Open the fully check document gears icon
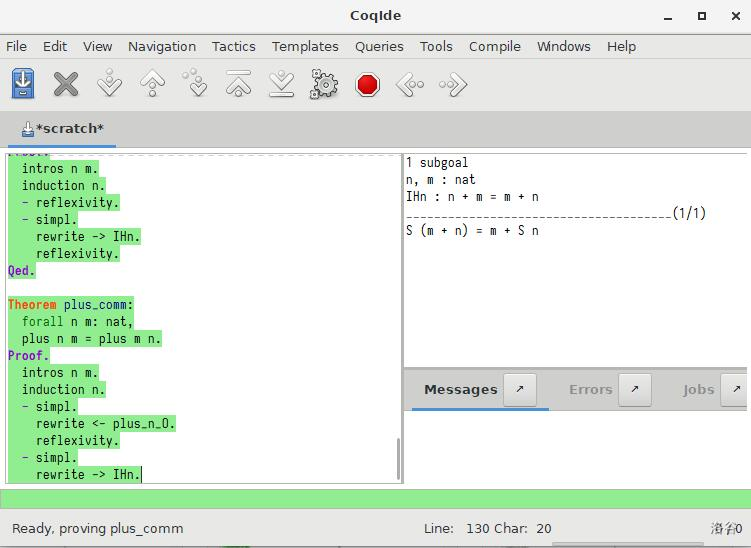 pyautogui.click(x=324, y=85)
